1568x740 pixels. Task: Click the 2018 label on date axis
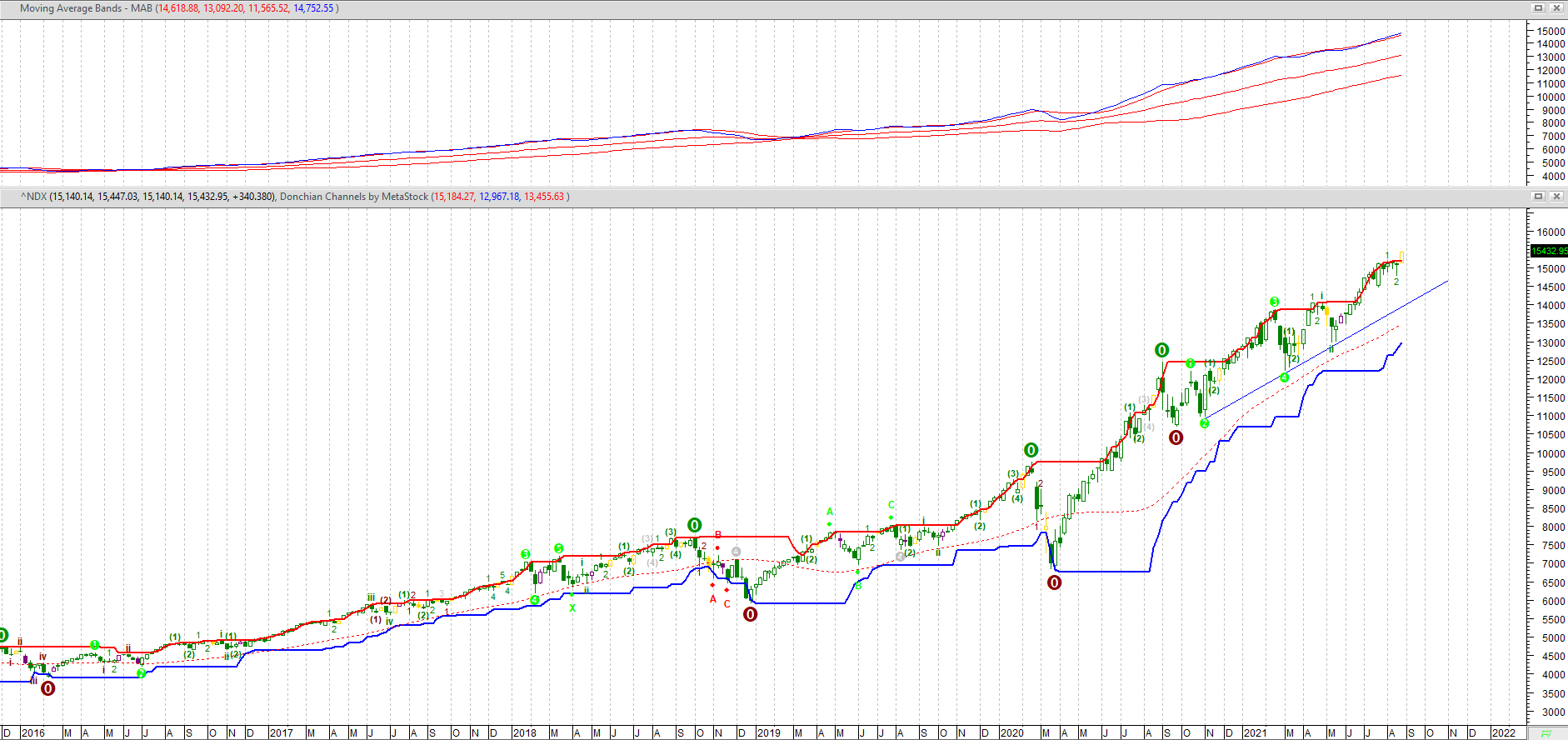524,733
